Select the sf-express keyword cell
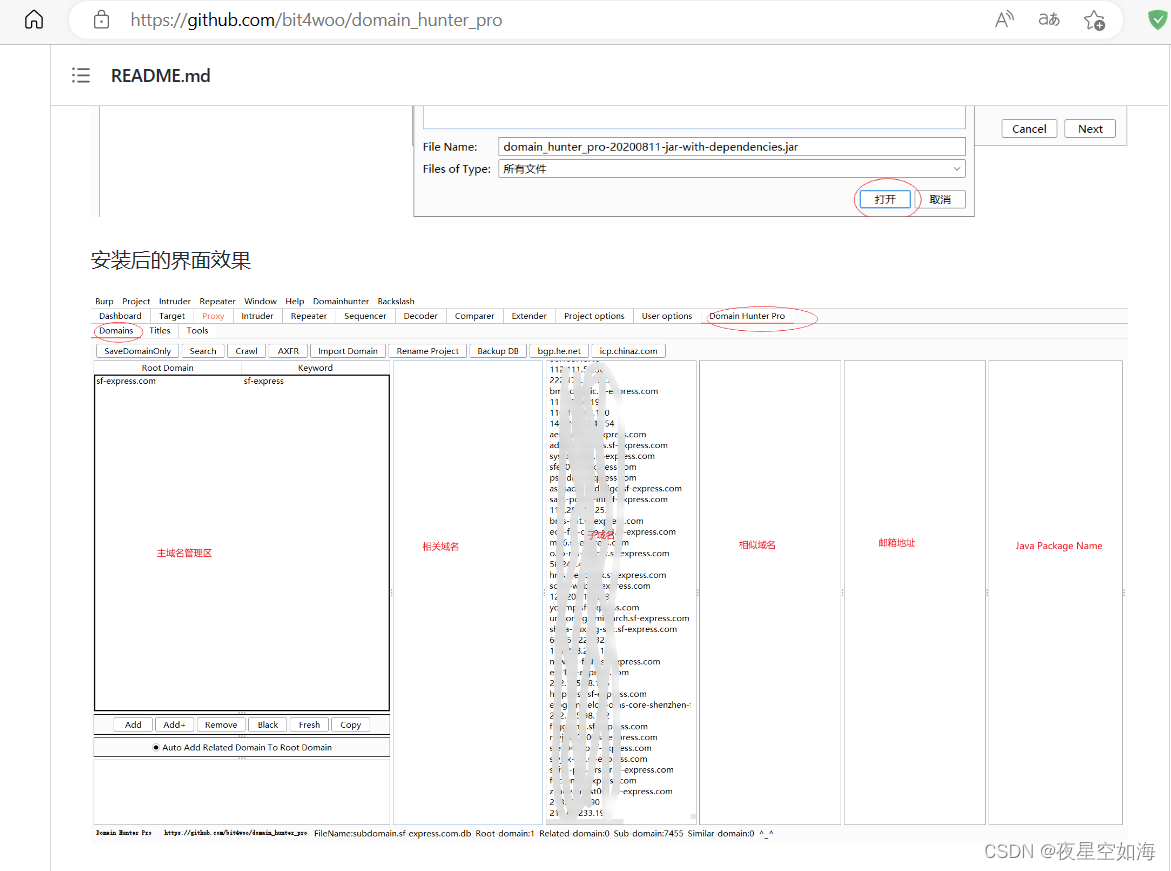 tap(315, 381)
